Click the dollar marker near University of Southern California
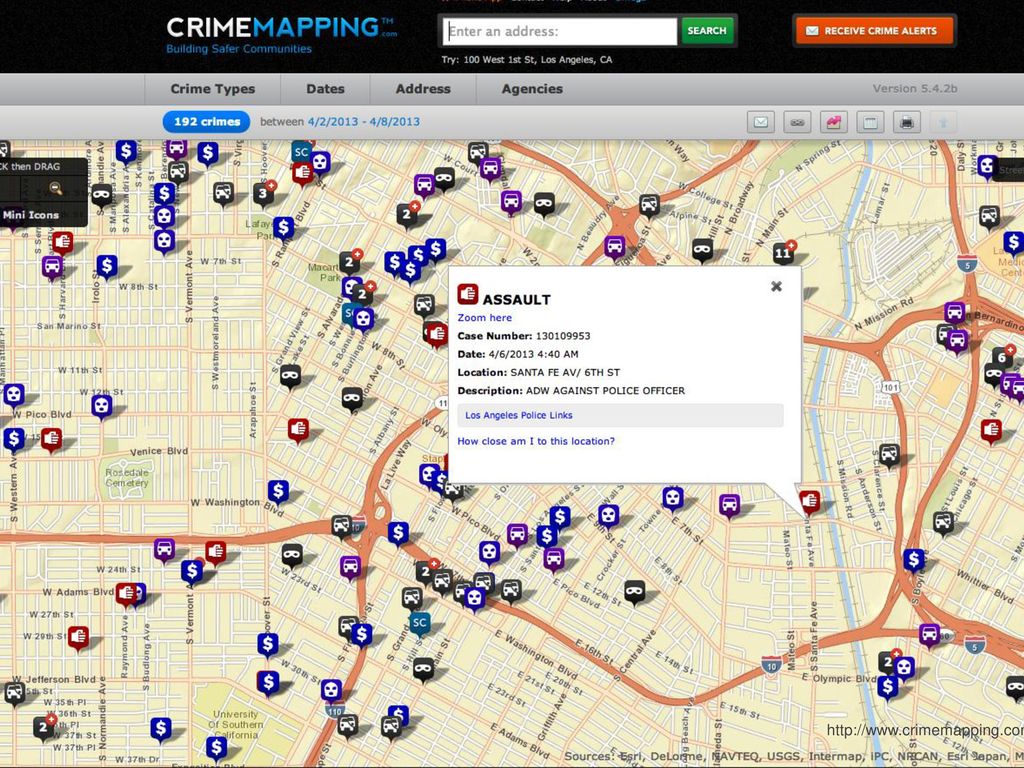 (x=216, y=747)
